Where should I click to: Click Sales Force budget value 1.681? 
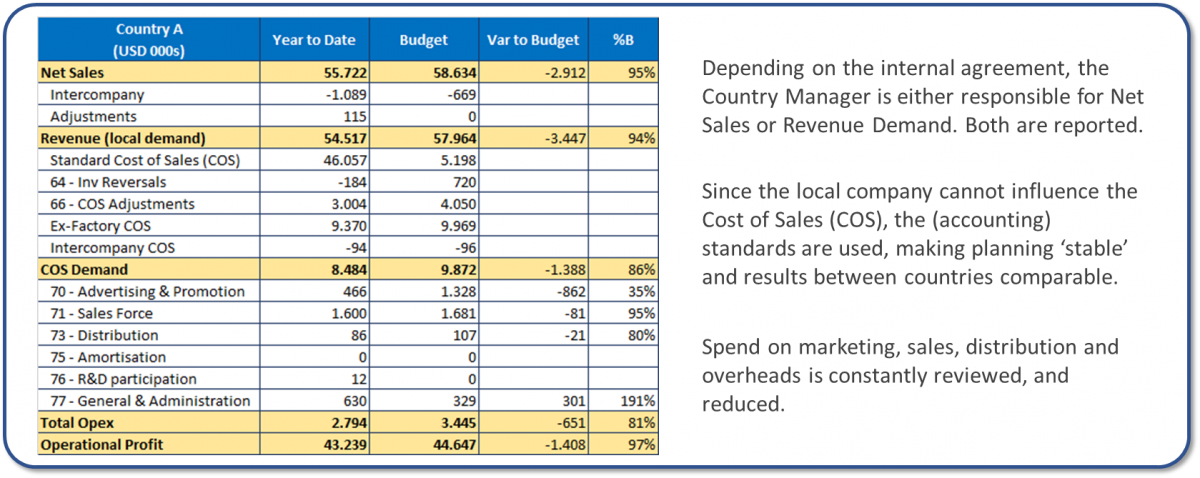pyautogui.click(x=457, y=314)
